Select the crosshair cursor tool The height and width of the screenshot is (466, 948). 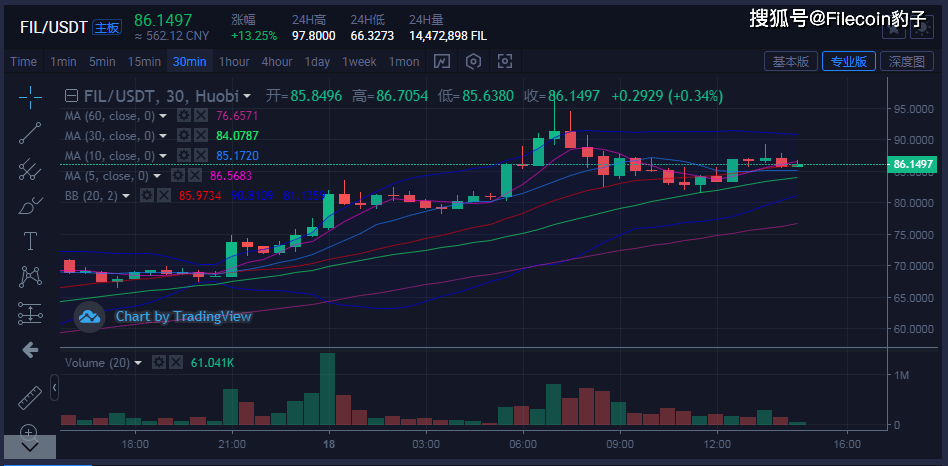pyautogui.click(x=30, y=95)
